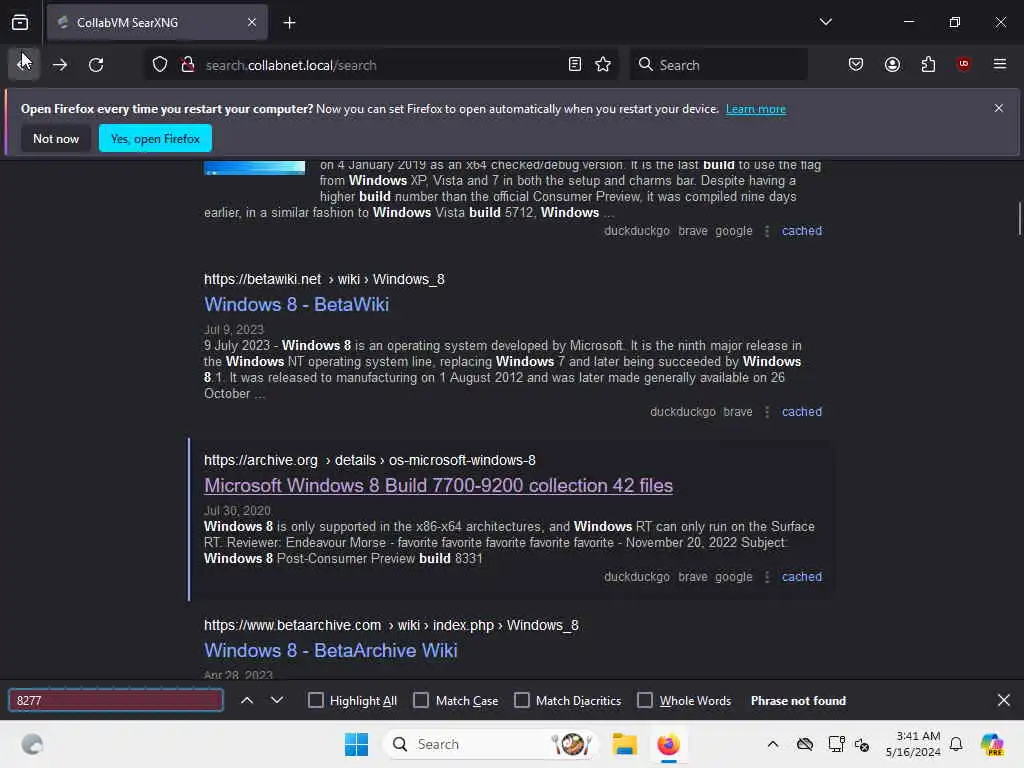Show hidden system tray icons chevron
Image resolution: width=1024 pixels, height=768 pixels.
(773, 744)
